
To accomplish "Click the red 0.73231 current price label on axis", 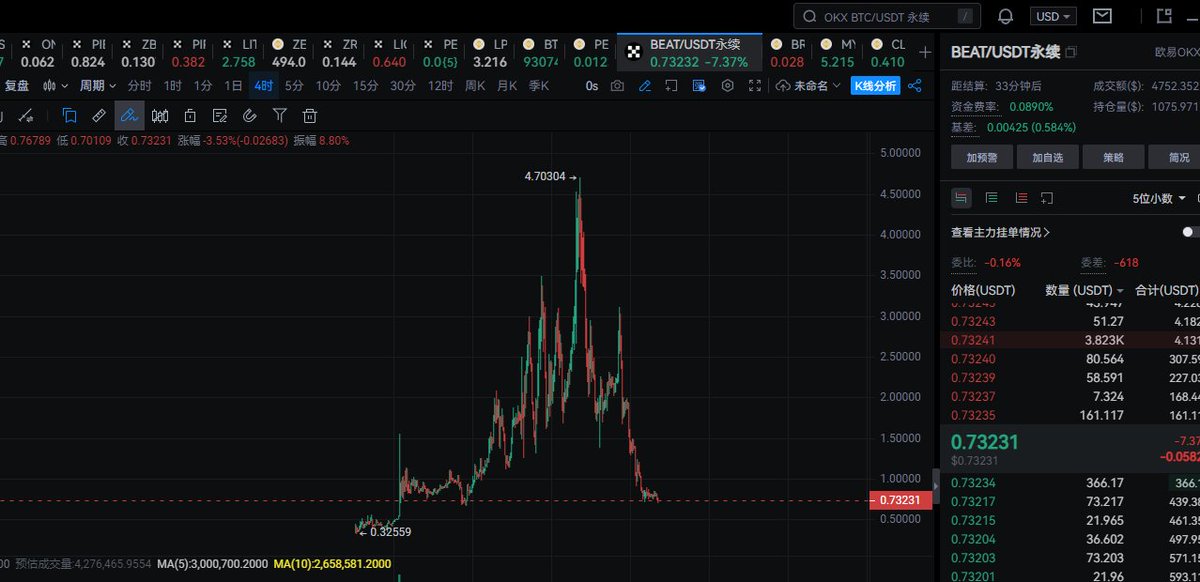I will (x=902, y=500).
